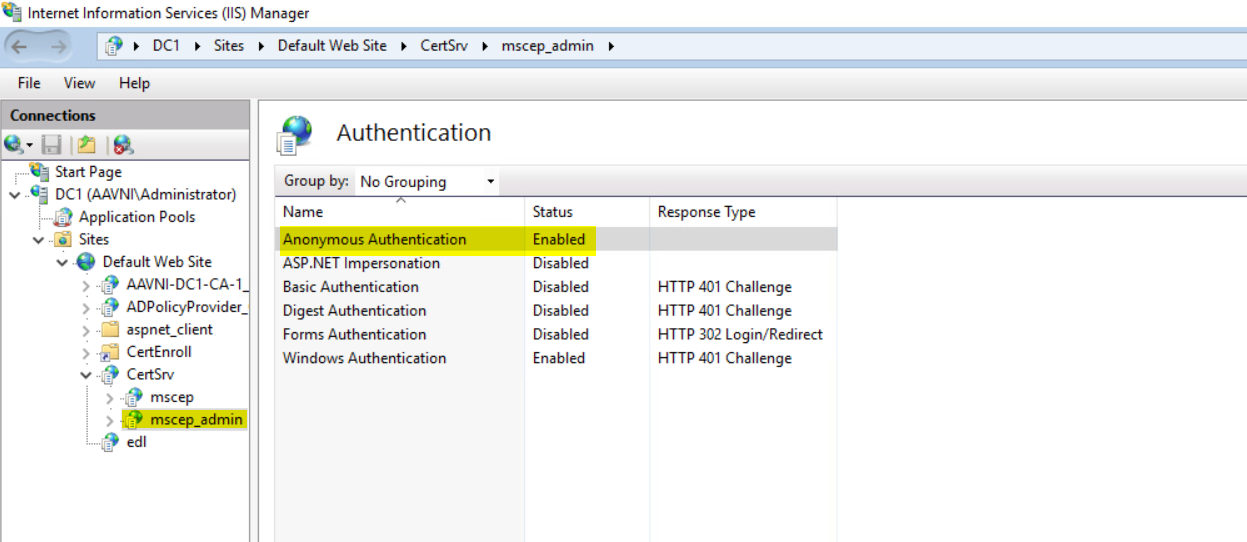Select Application Pools in the tree
The image size is (1247, 542).
(x=137, y=217)
